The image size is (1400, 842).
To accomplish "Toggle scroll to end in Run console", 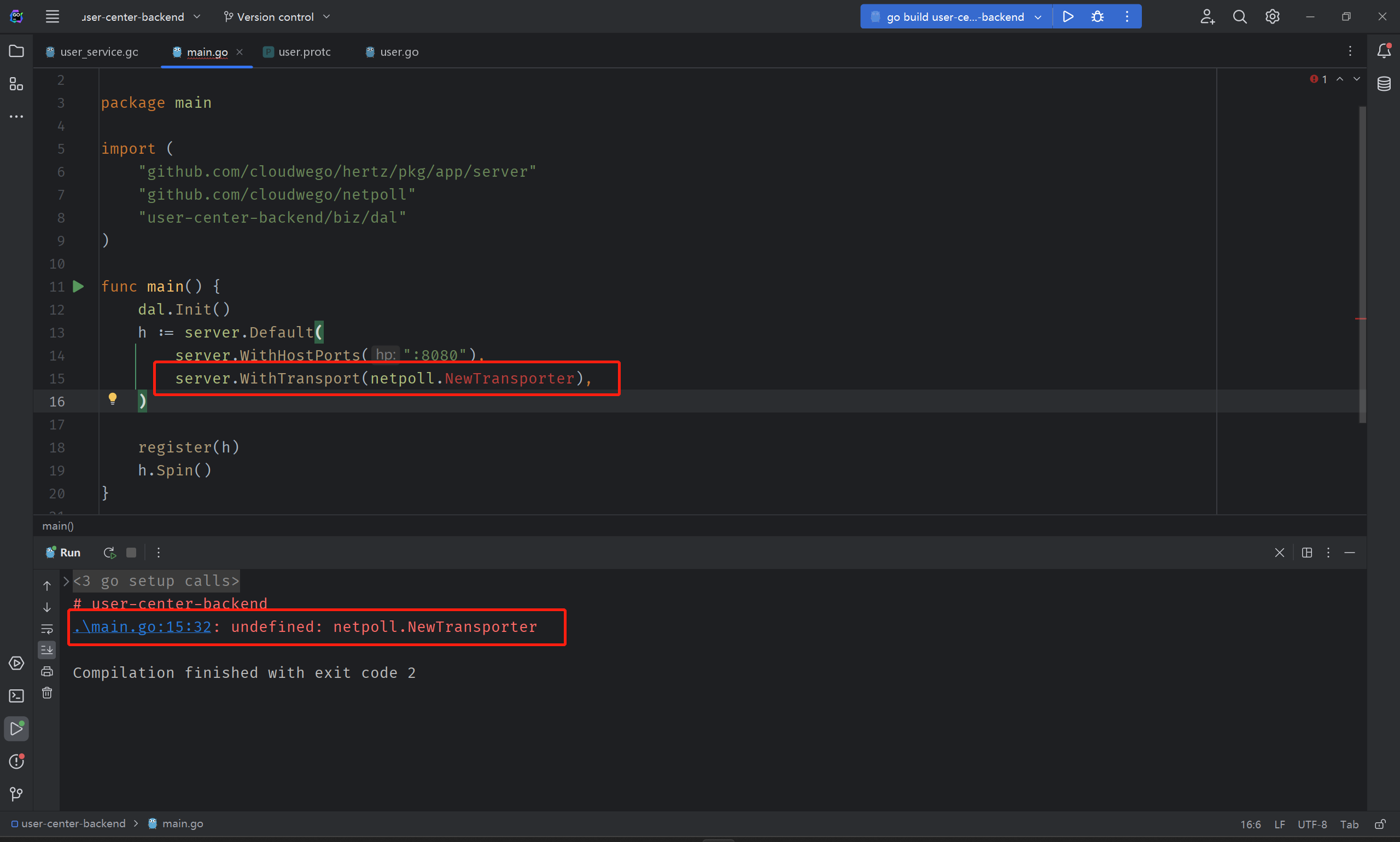I will 47,649.
